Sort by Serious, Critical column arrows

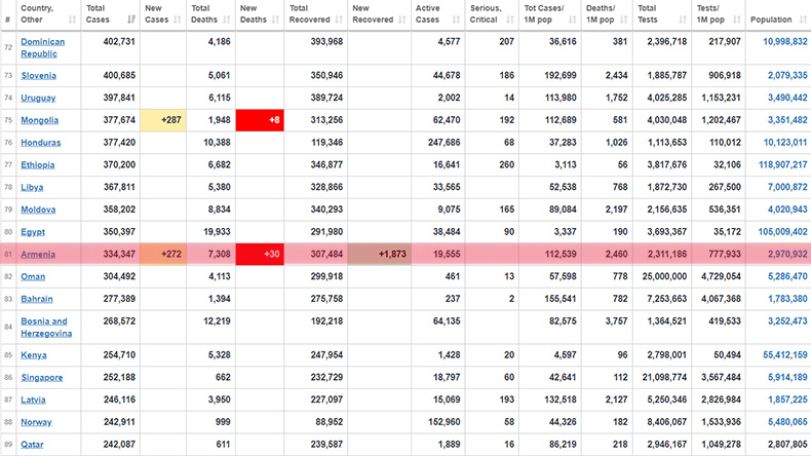(x=510, y=20)
